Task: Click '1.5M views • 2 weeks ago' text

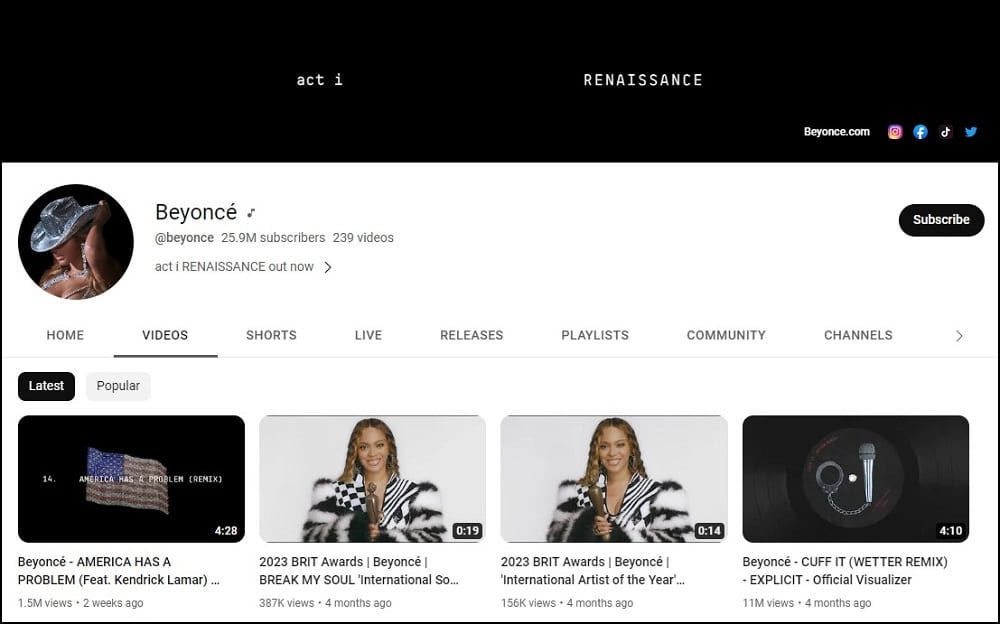Action: pos(80,603)
